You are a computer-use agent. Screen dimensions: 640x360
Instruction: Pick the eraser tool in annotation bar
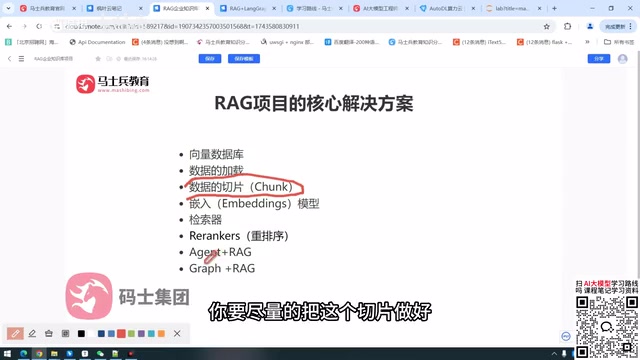(x=49, y=333)
